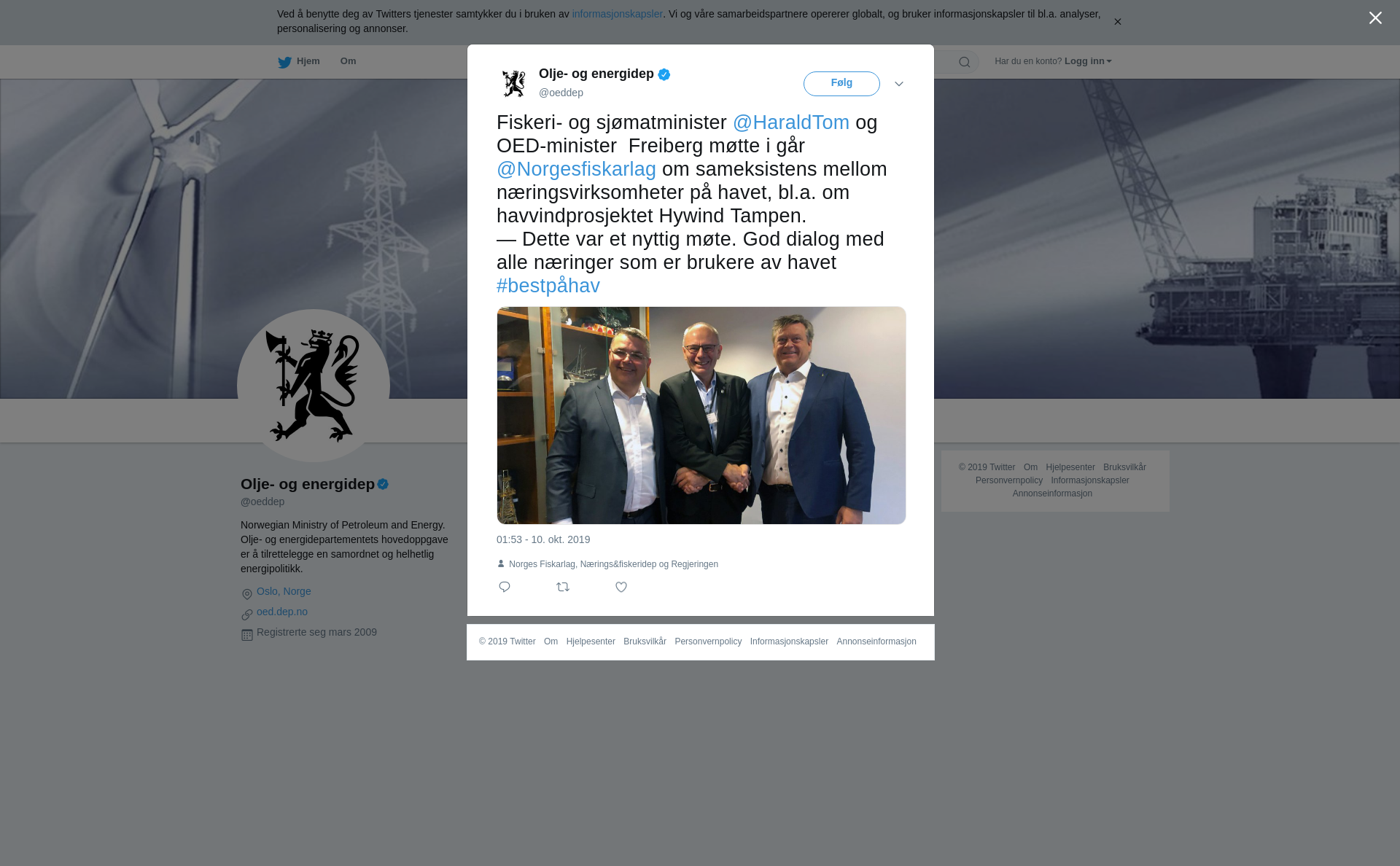1400x866 pixels.
Task: Open the Logg inn dropdown
Action: point(1088,61)
